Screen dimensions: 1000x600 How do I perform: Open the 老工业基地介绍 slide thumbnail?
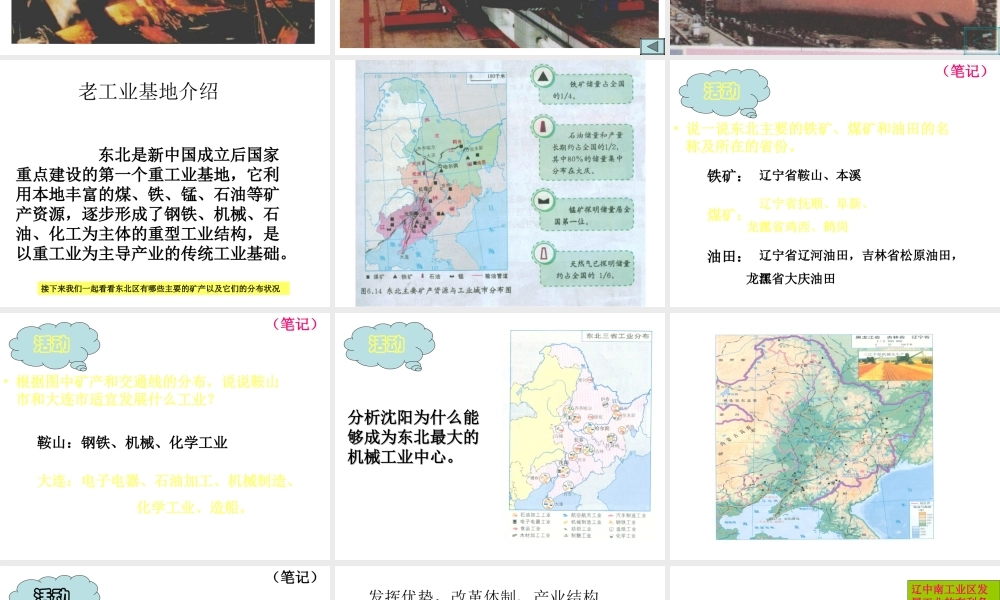[165, 183]
